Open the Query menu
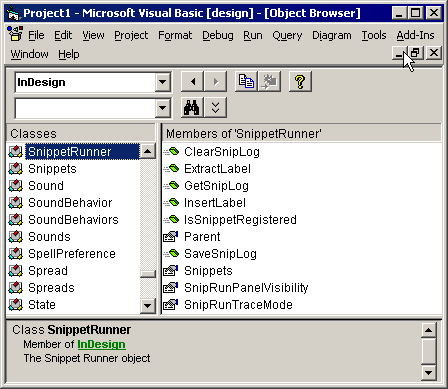This screenshot has width=448, height=389. [287, 35]
